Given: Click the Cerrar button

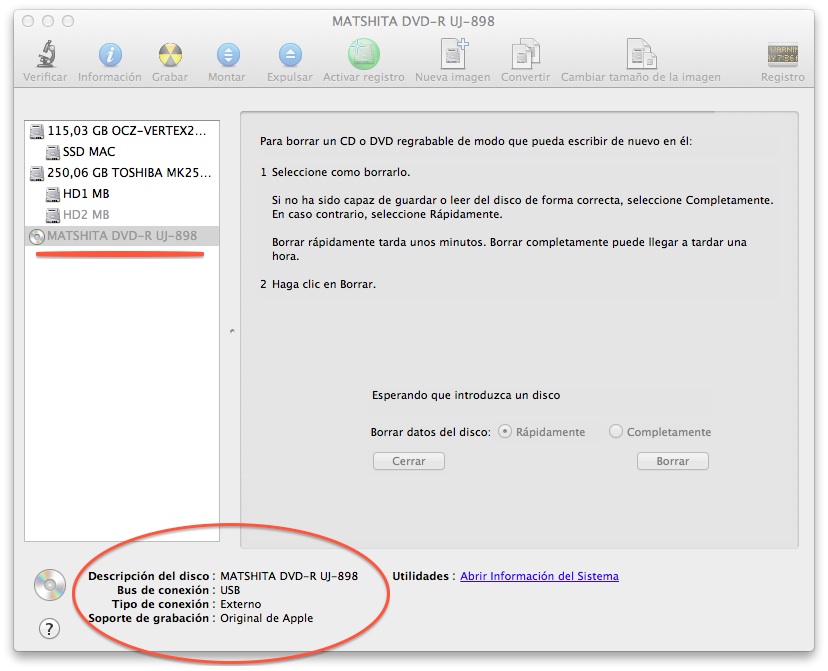Looking at the screenshot, I should point(408,461).
